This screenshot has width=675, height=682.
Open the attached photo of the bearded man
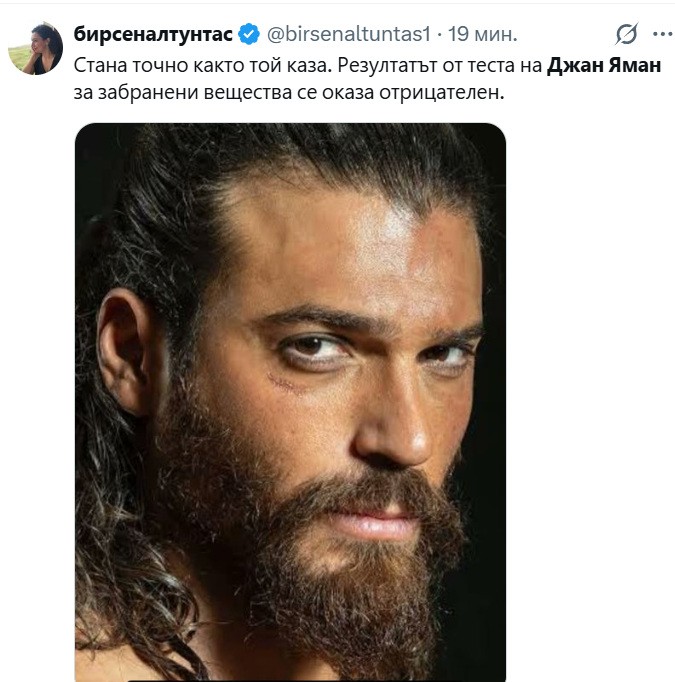[x=290, y=400]
